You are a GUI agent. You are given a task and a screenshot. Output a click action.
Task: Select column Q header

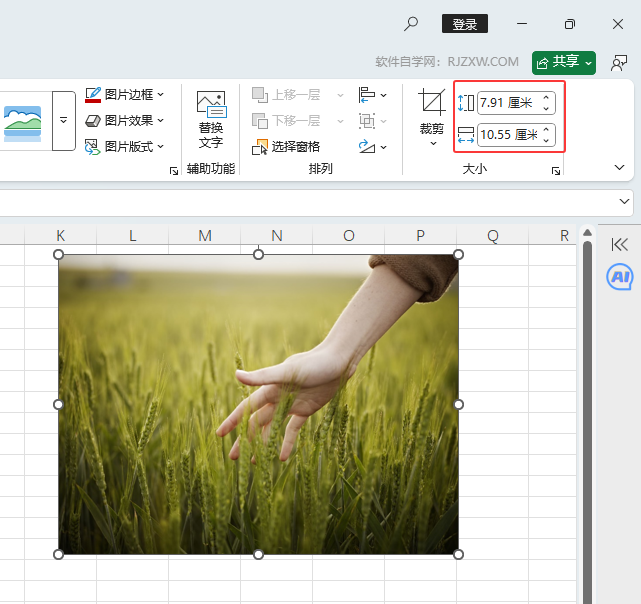[492, 236]
